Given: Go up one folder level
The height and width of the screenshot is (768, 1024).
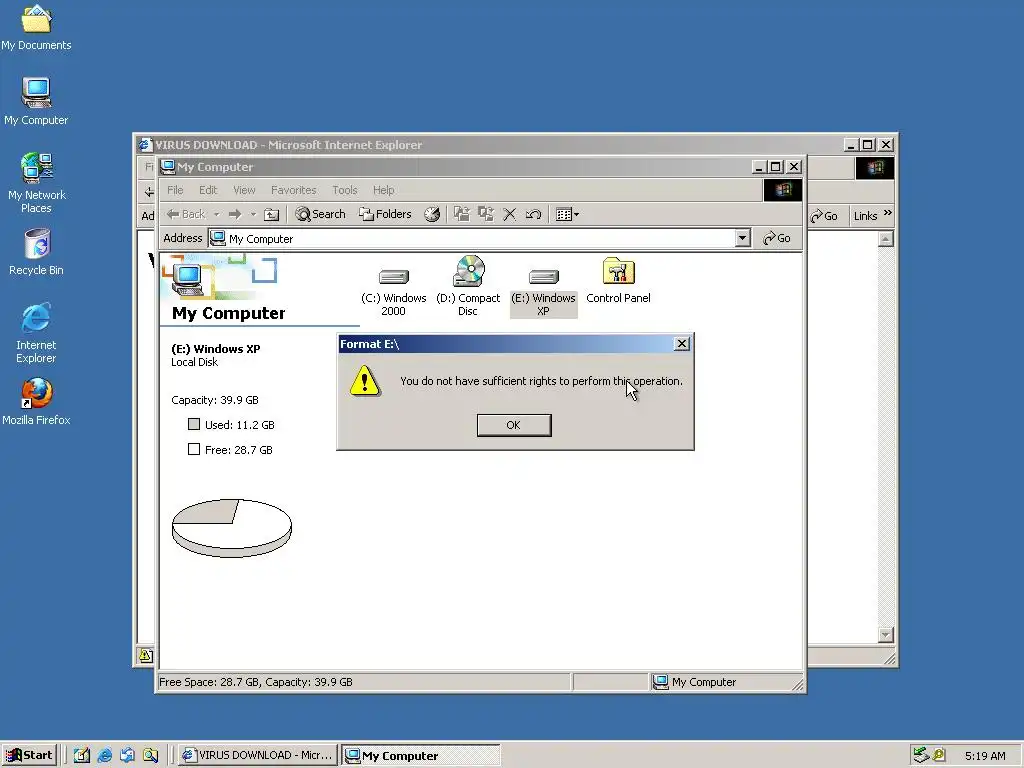Looking at the screenshot, I should pyautogui.click(x=272, y=214).
